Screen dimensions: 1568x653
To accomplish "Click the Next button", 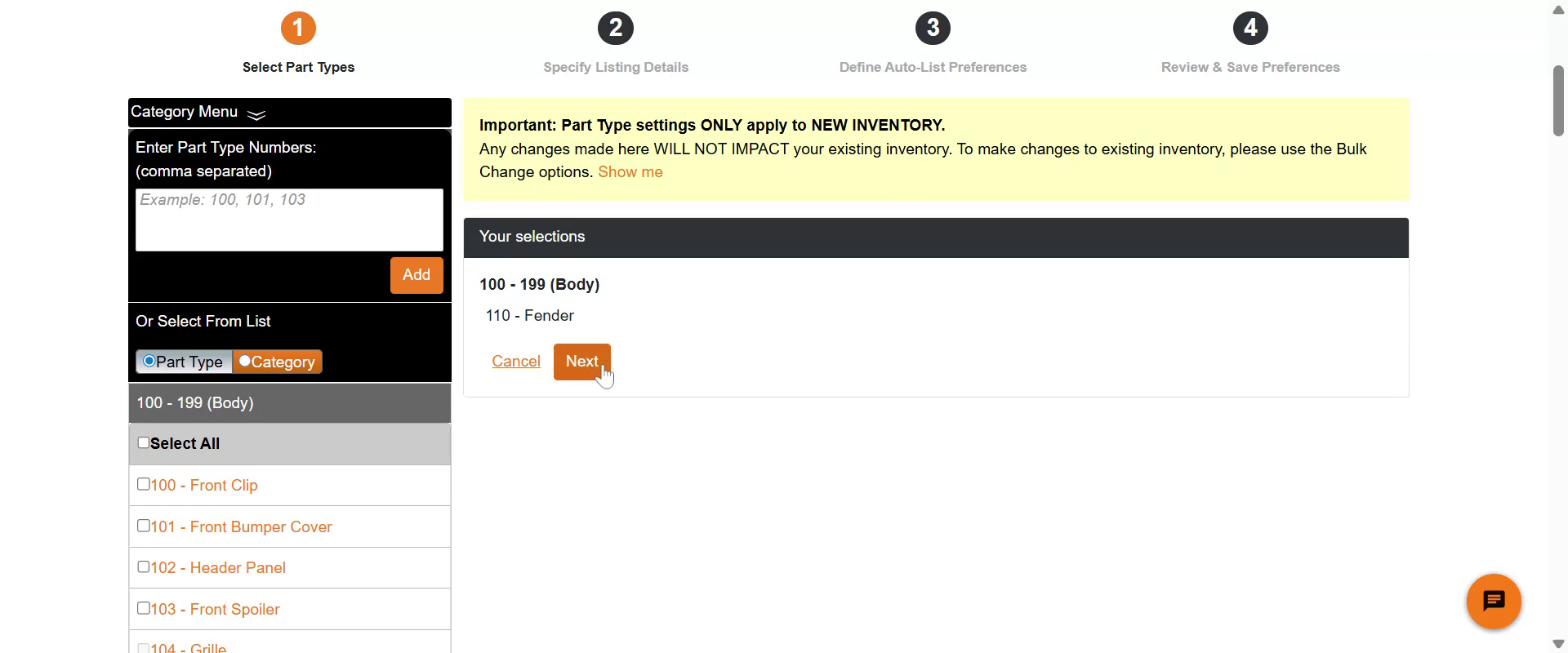I will (581, 362).
